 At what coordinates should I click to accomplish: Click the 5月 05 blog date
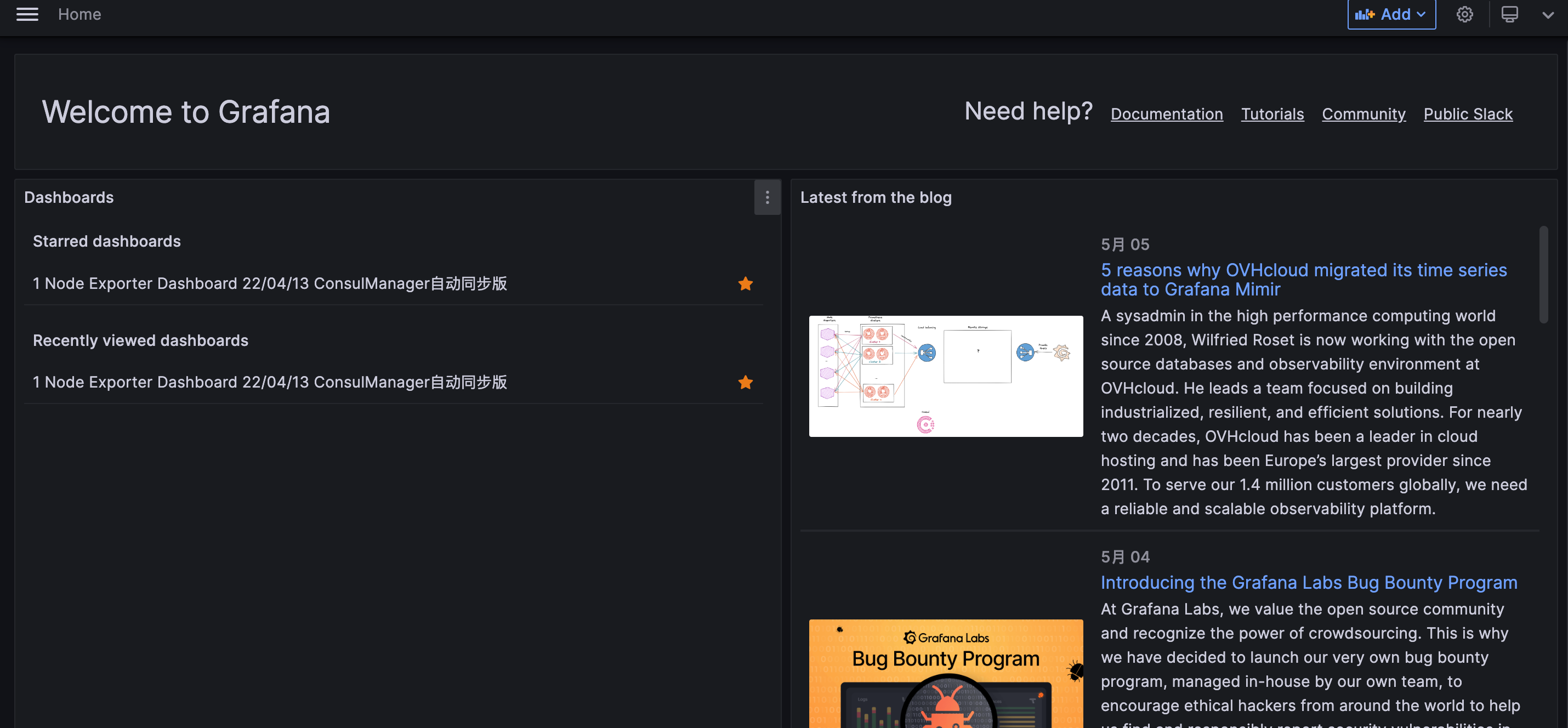[1125, 244]
